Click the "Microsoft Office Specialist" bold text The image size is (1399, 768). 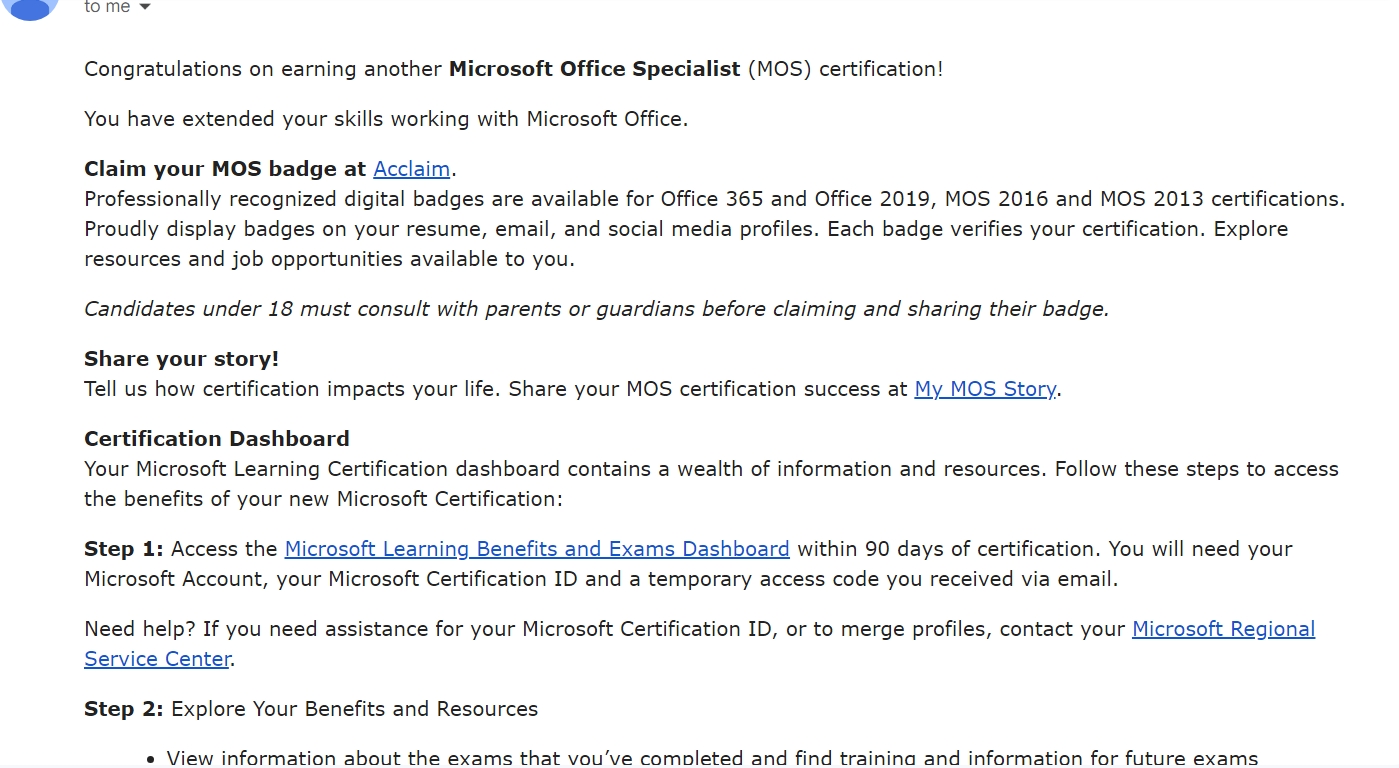[595, 69]
